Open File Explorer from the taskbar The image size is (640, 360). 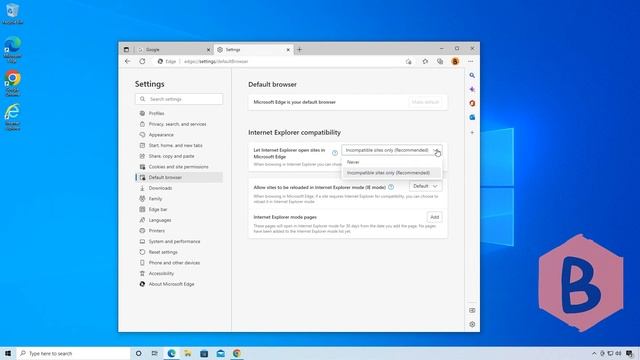tap(188, 353)
